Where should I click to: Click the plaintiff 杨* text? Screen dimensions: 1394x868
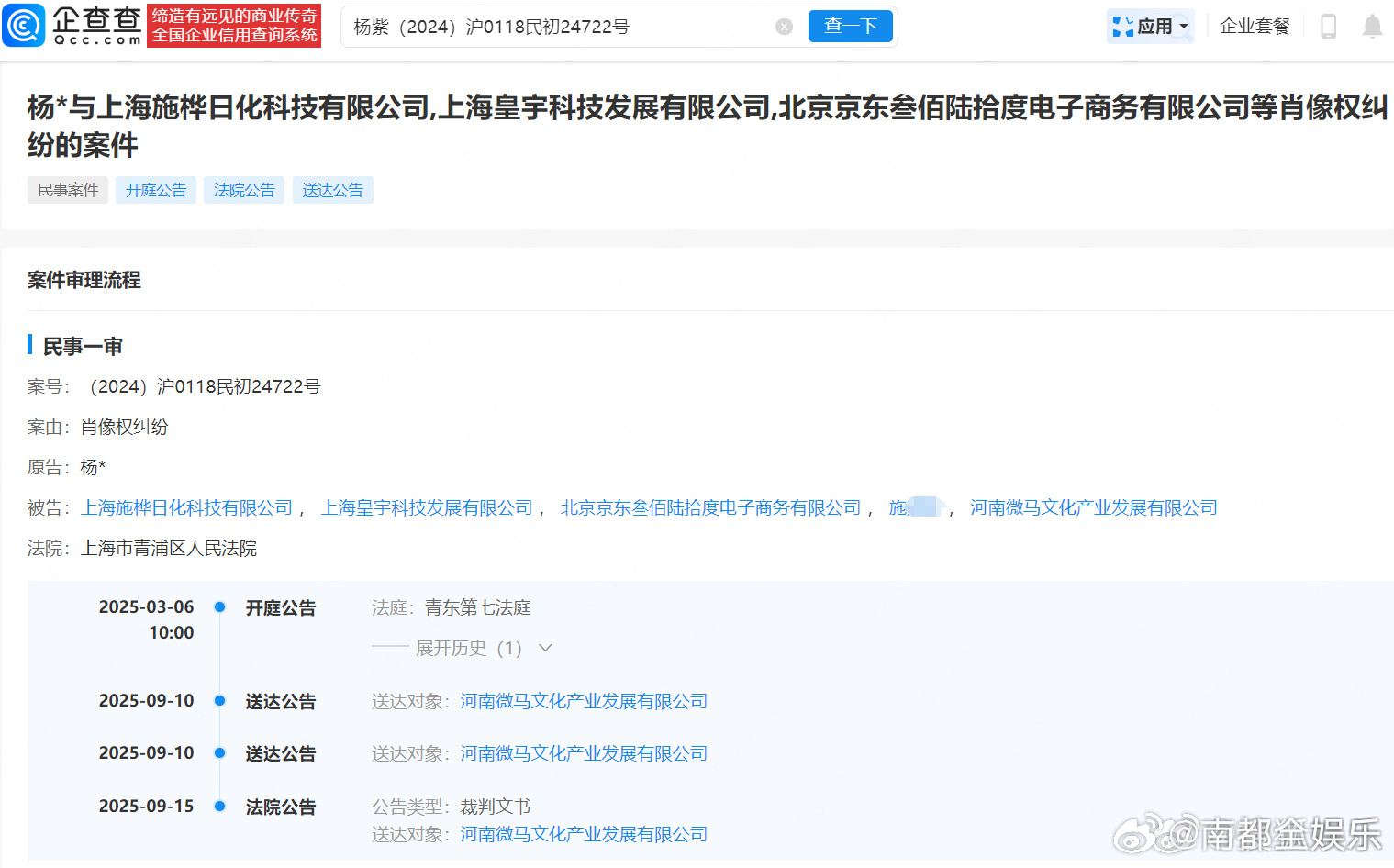pos(94,467)
